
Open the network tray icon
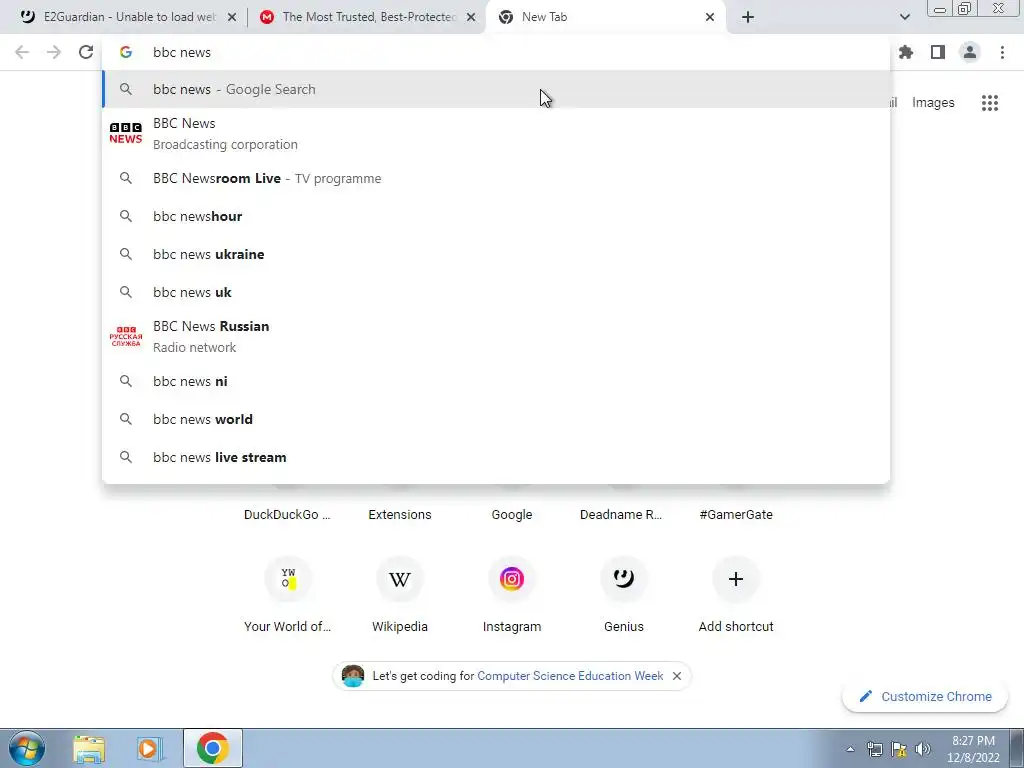(x=874, y=749)
